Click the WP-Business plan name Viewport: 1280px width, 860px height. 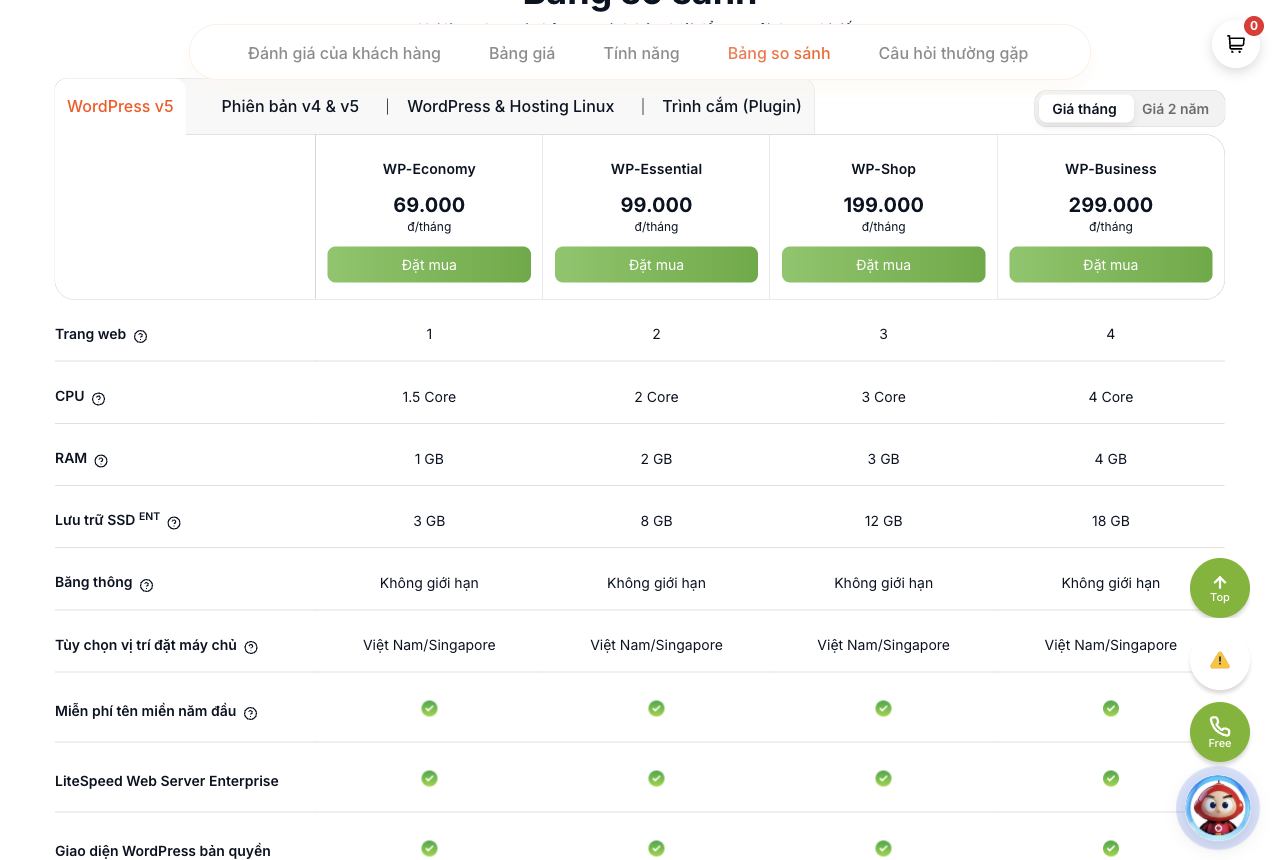pyautogui.click(x=1110, y=169)
